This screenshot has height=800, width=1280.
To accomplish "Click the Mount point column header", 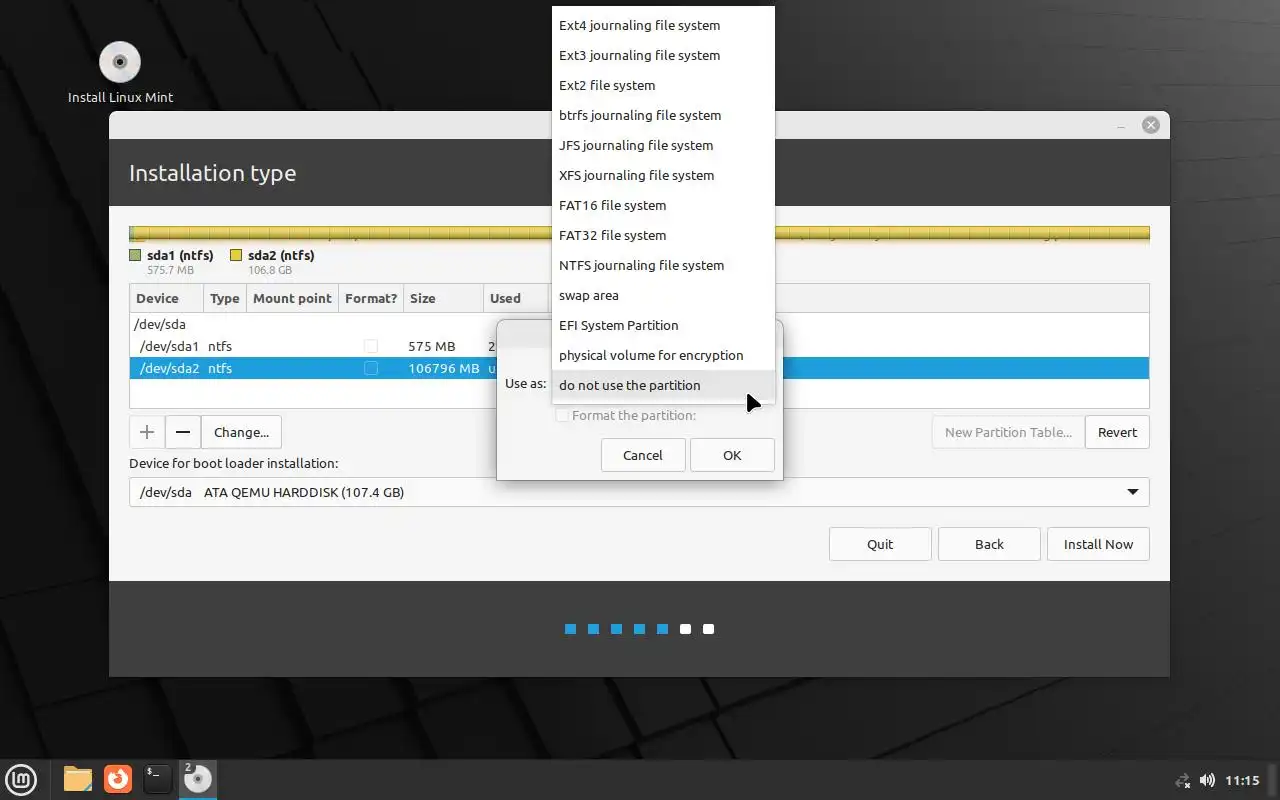I will (292, 298).
